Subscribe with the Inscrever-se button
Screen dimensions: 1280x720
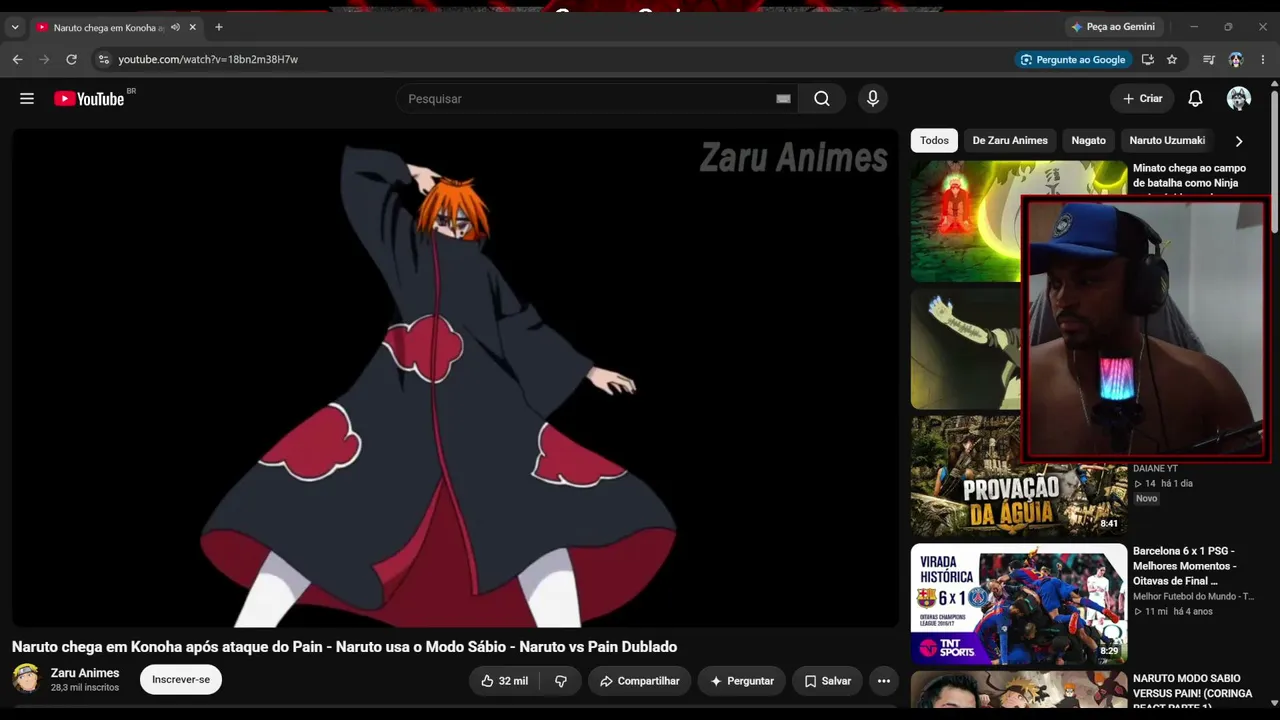tap(181, 680)
